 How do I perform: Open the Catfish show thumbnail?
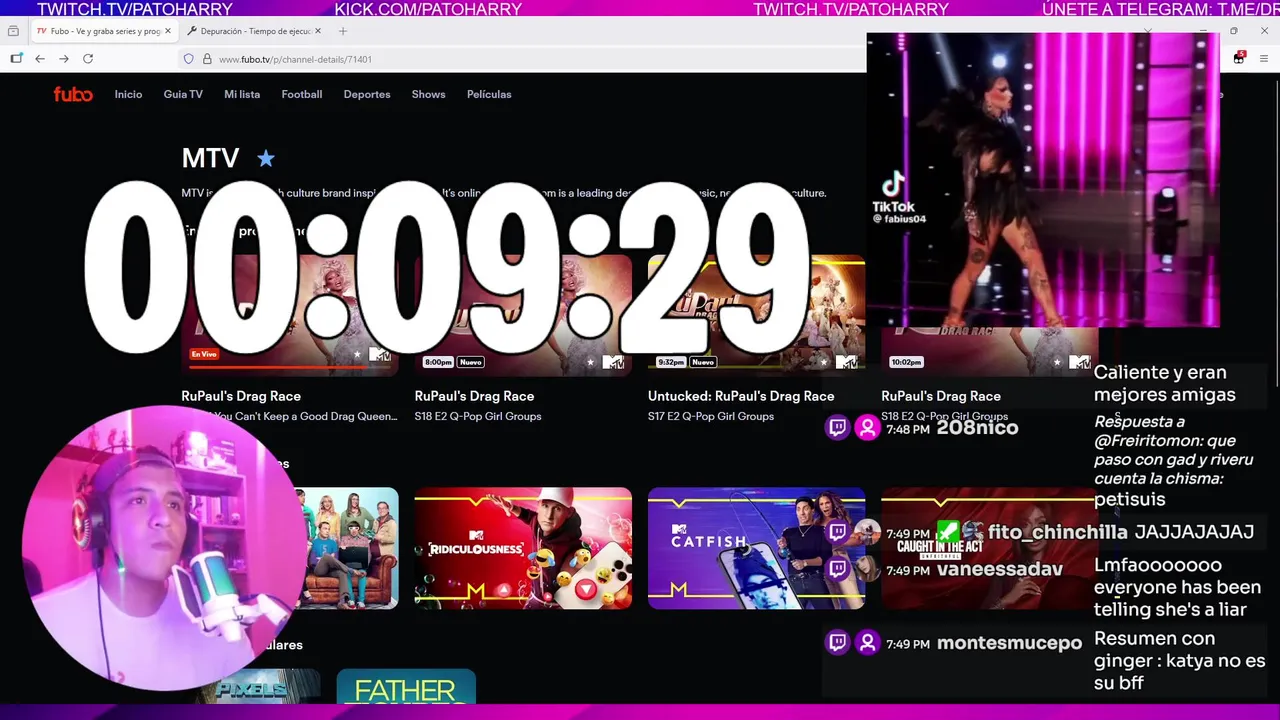point(756,548)
